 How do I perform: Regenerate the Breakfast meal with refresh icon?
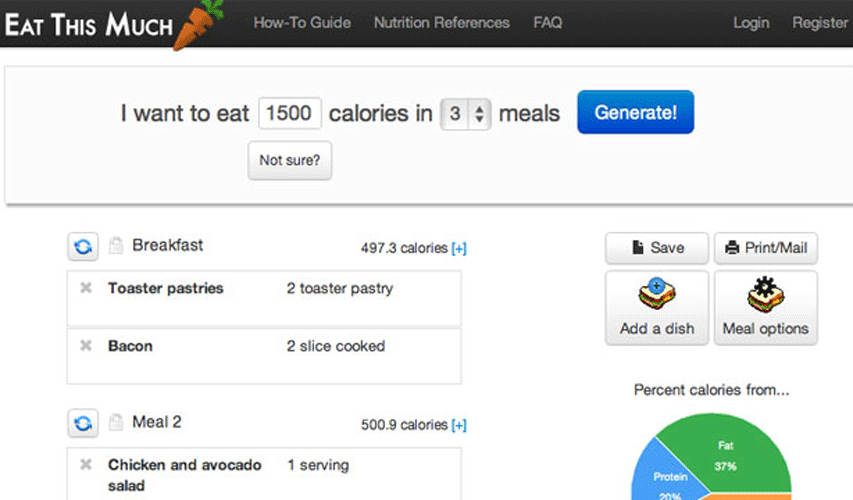coord(83,246)
